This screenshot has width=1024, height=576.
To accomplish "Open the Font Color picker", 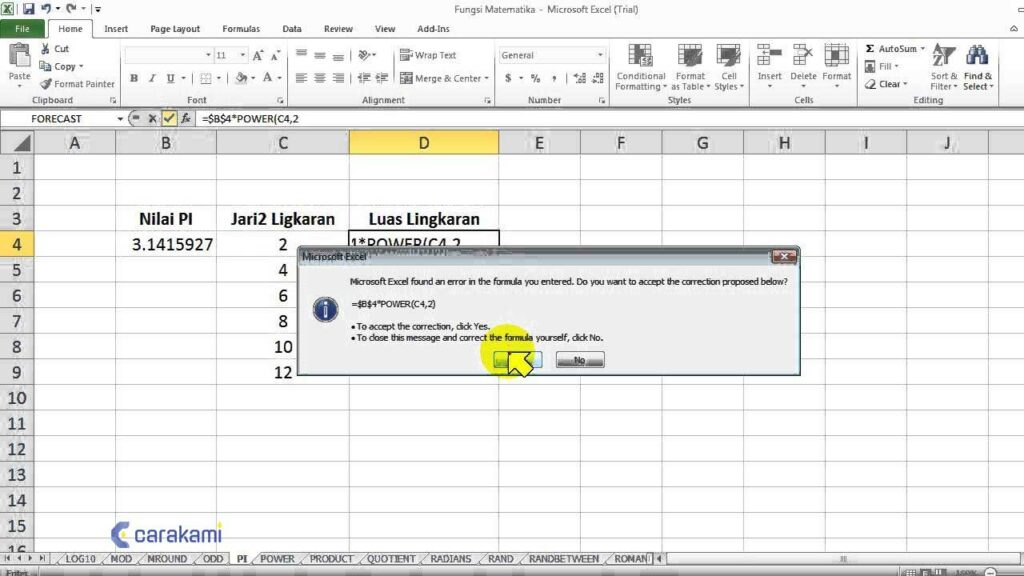I will [x=280, y=78].
